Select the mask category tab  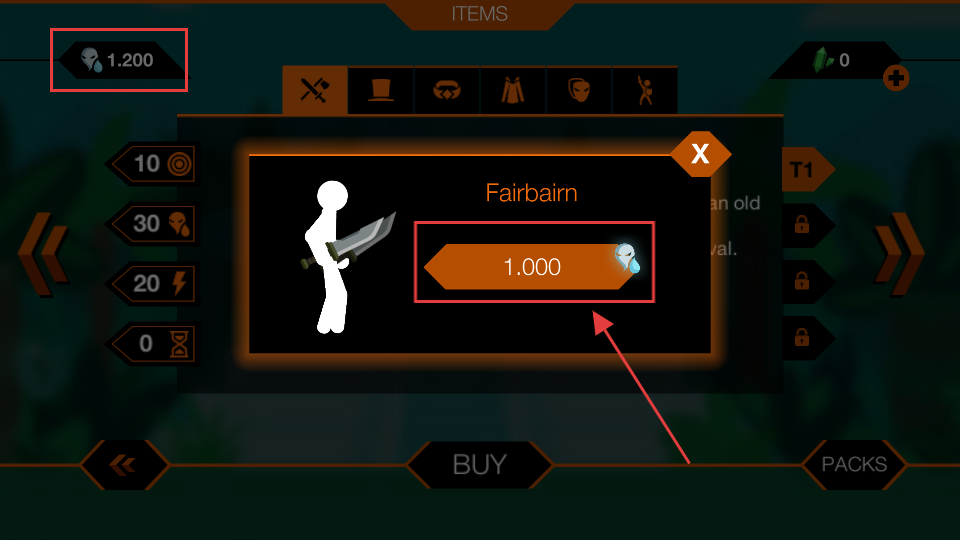(x=579, y=91)
